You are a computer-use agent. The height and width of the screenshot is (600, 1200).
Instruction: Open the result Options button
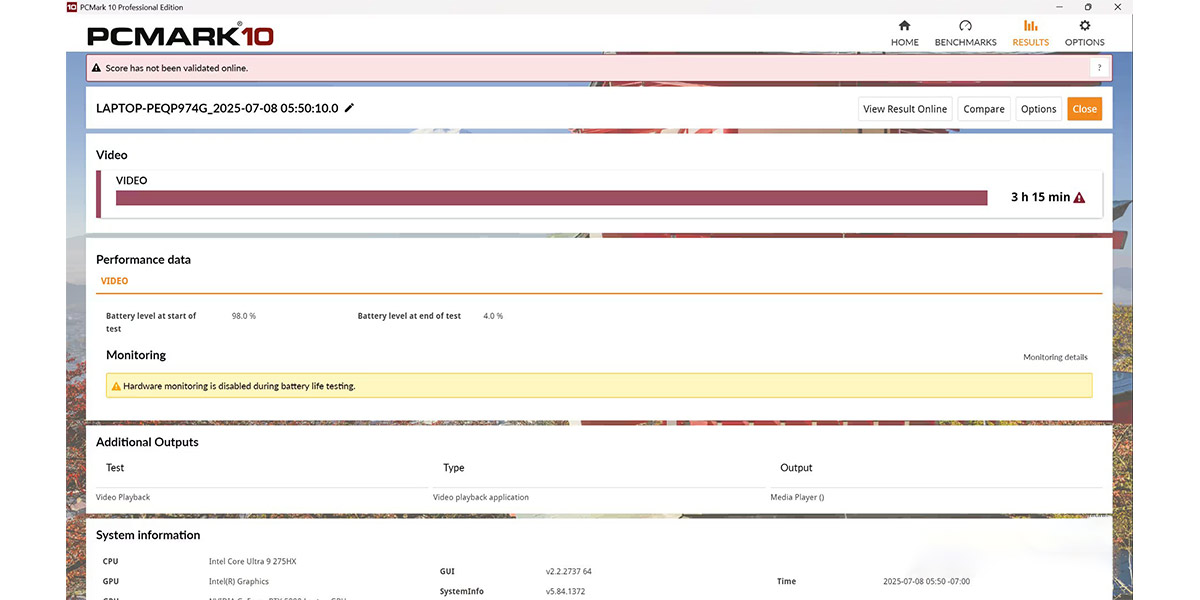[1038, 109]
